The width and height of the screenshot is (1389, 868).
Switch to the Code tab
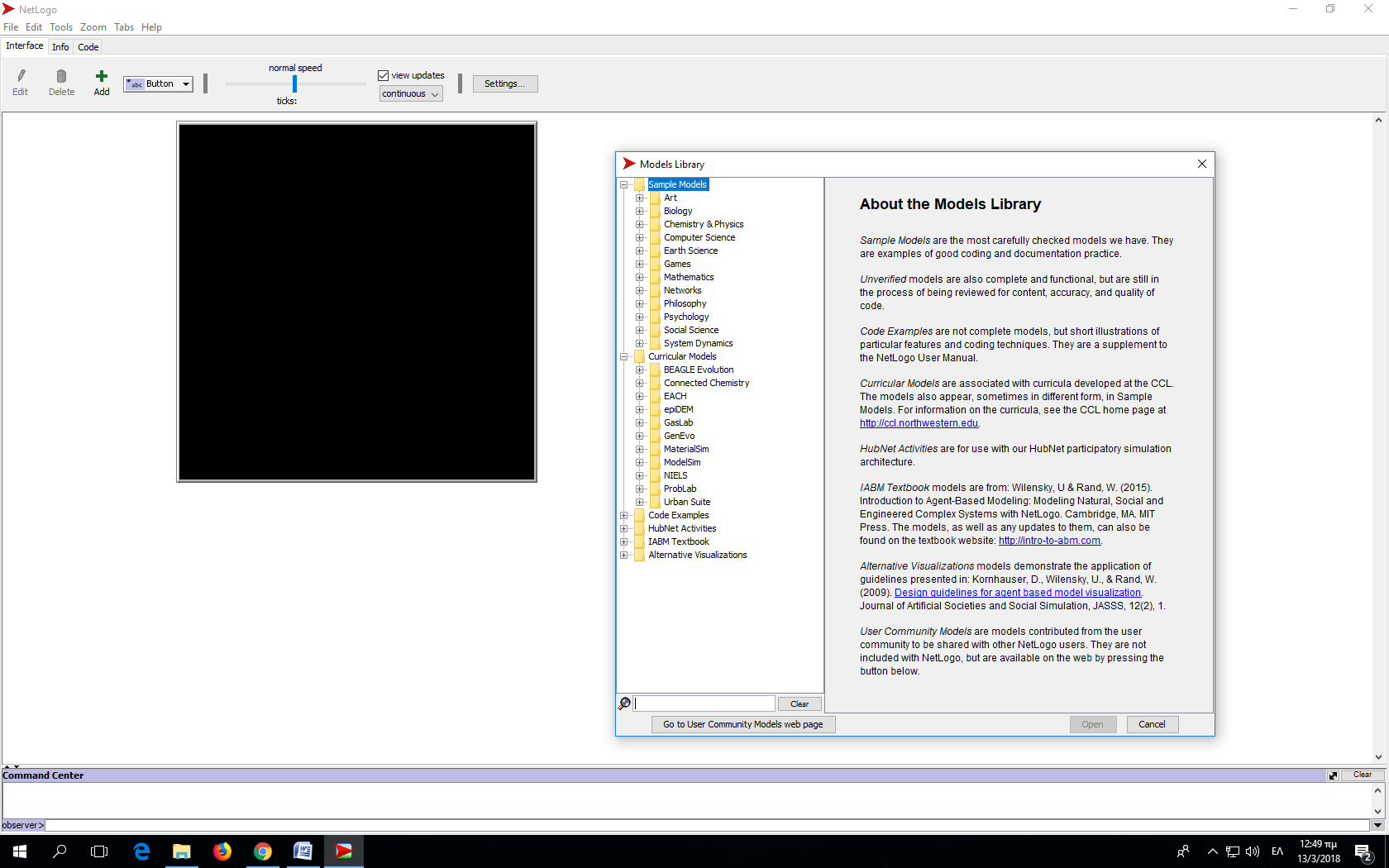[88, 47]
